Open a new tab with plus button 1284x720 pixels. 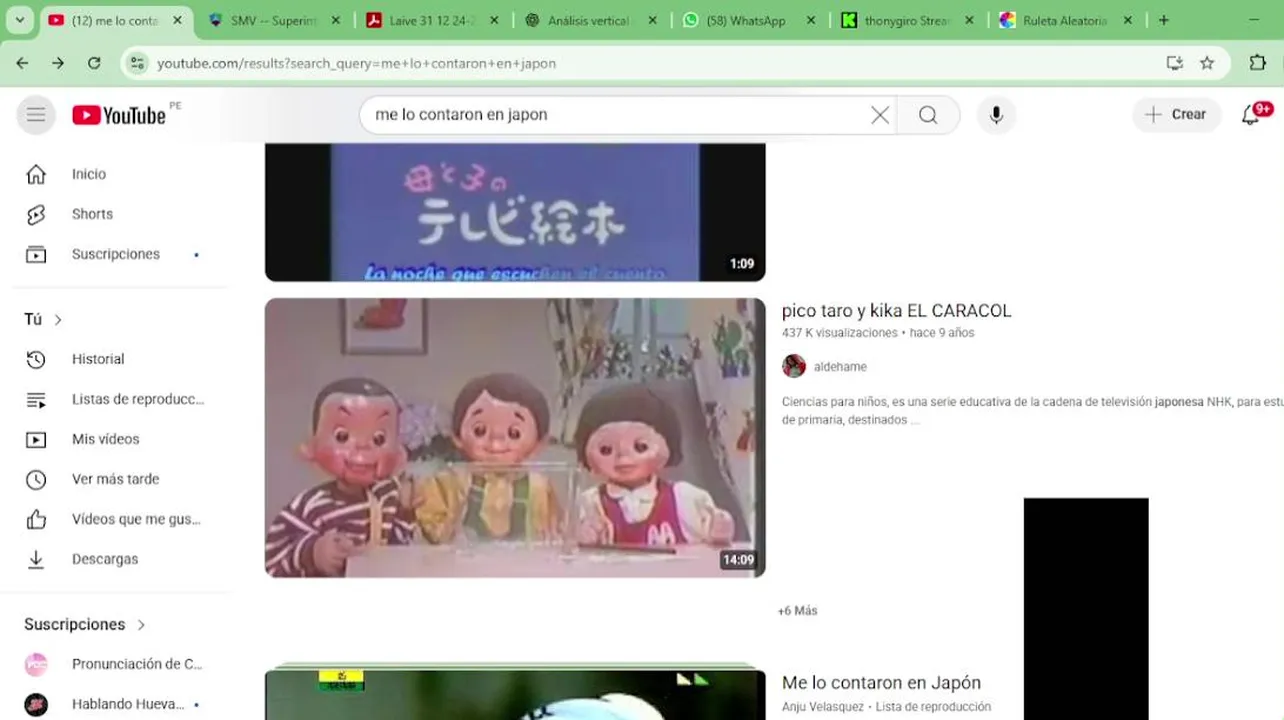point(1164,20)
